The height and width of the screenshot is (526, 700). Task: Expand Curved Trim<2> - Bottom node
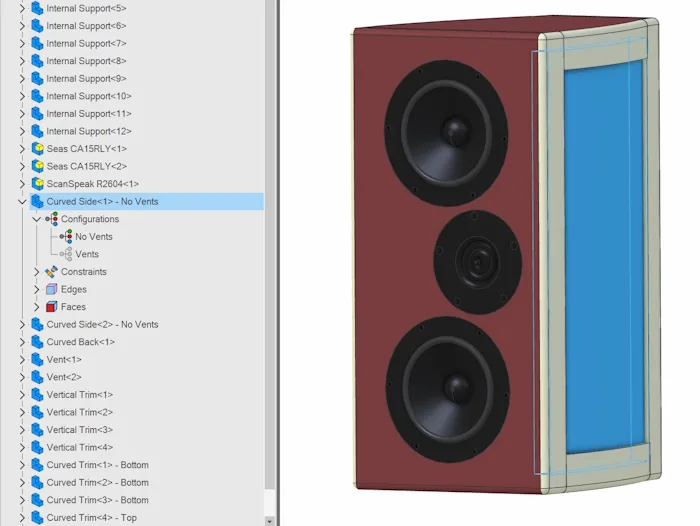[22, 482]
